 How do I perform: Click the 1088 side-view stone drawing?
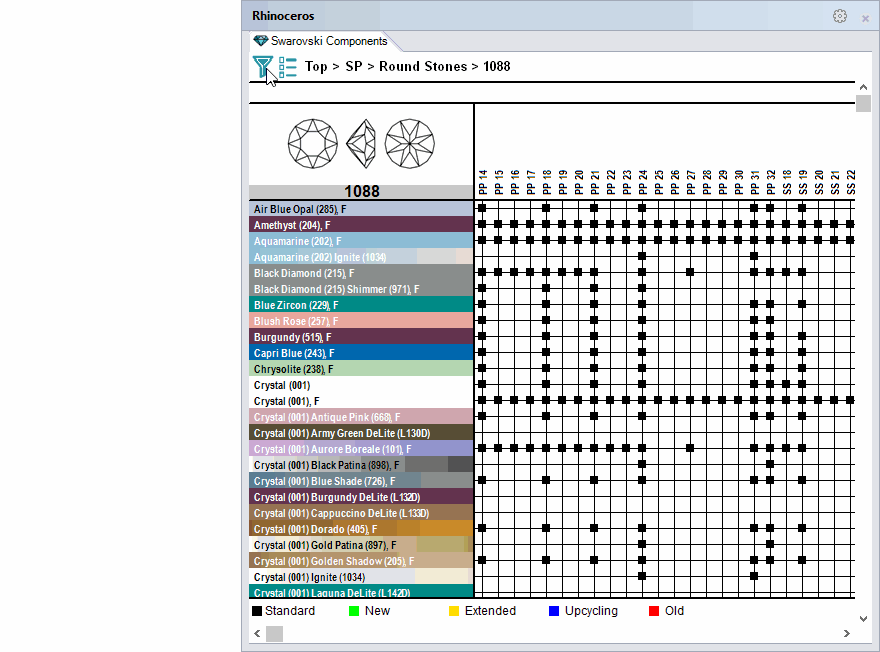point(361,144)
